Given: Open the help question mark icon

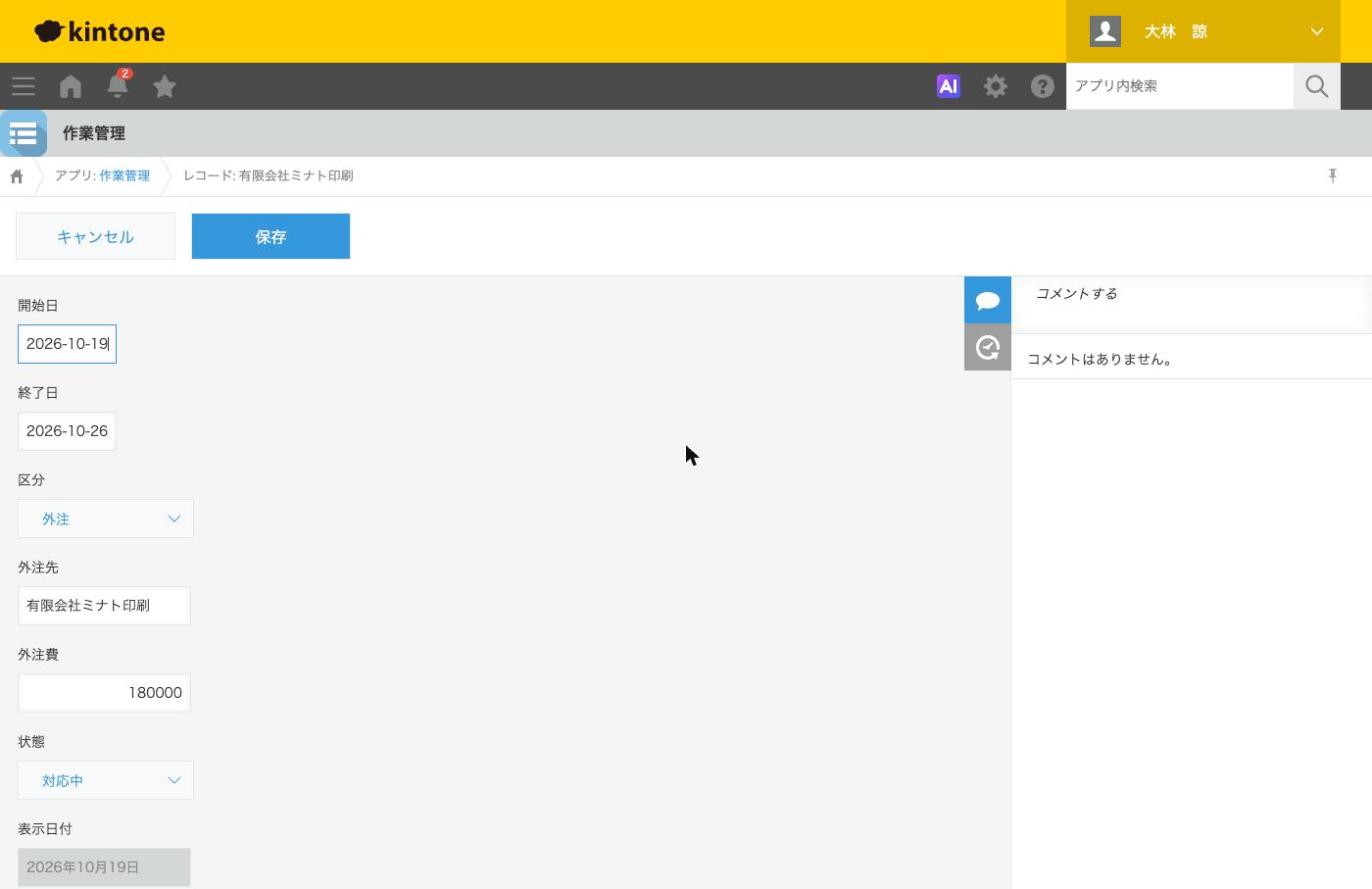Looking at the screenshot, I should pyautogui.click(x=1042, y=86).
